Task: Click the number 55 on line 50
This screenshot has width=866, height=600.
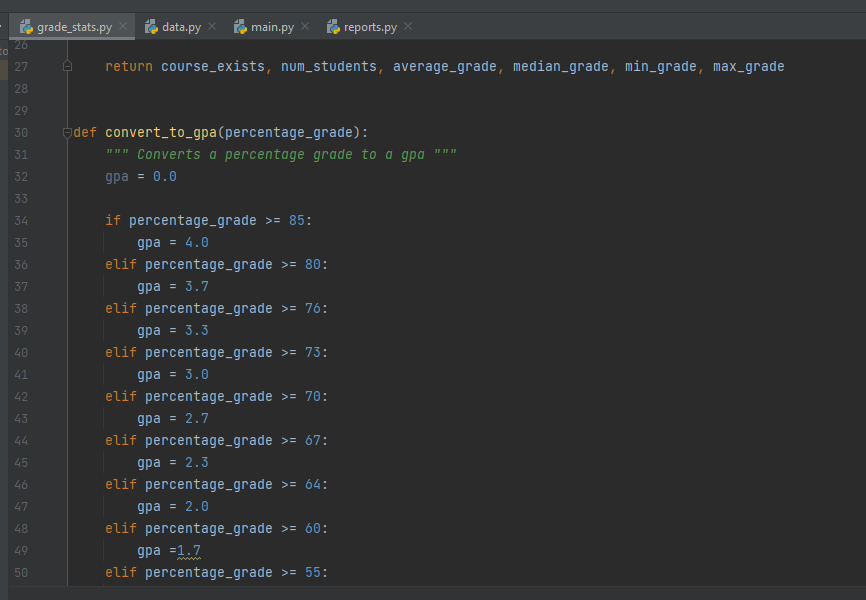Action: (313, 572)
